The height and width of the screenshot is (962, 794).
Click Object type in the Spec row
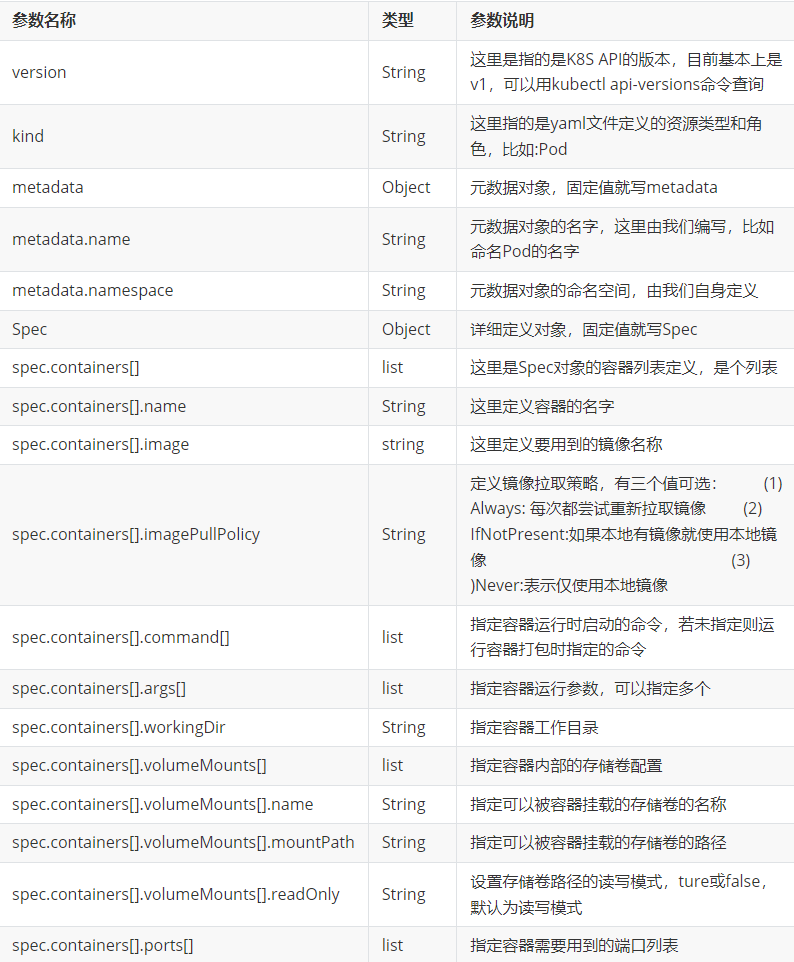pyautogui.click(x=406, y=329)
